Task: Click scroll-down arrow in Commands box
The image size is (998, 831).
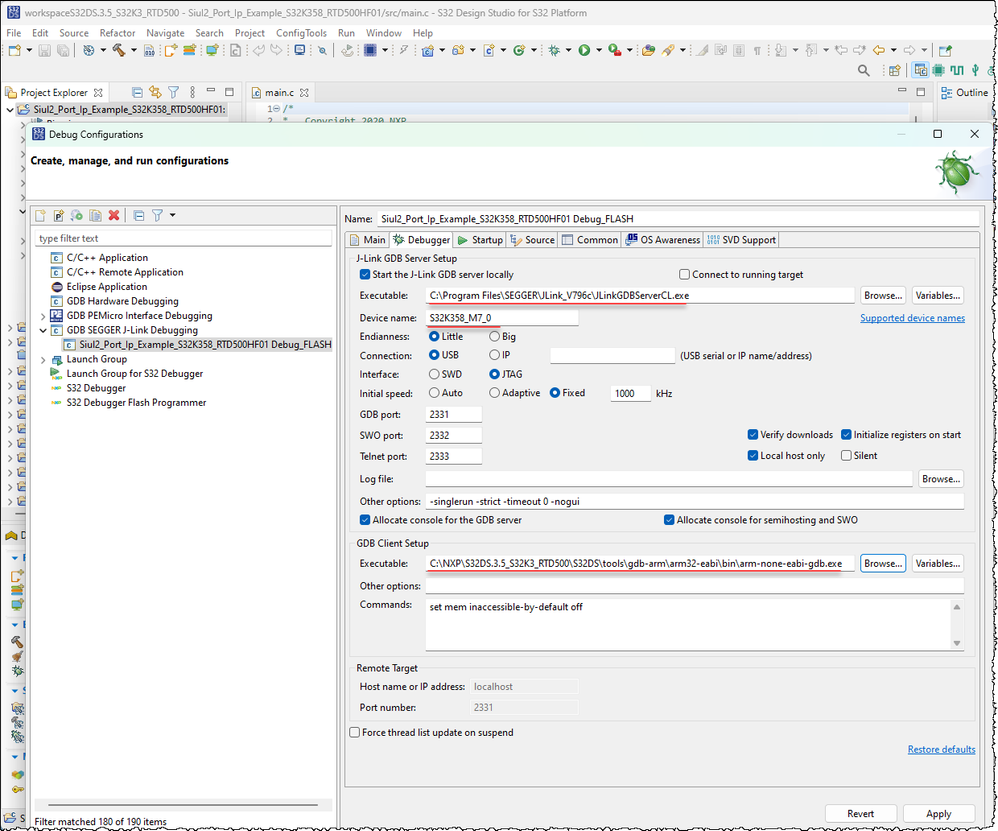Action: pos(957,643)
